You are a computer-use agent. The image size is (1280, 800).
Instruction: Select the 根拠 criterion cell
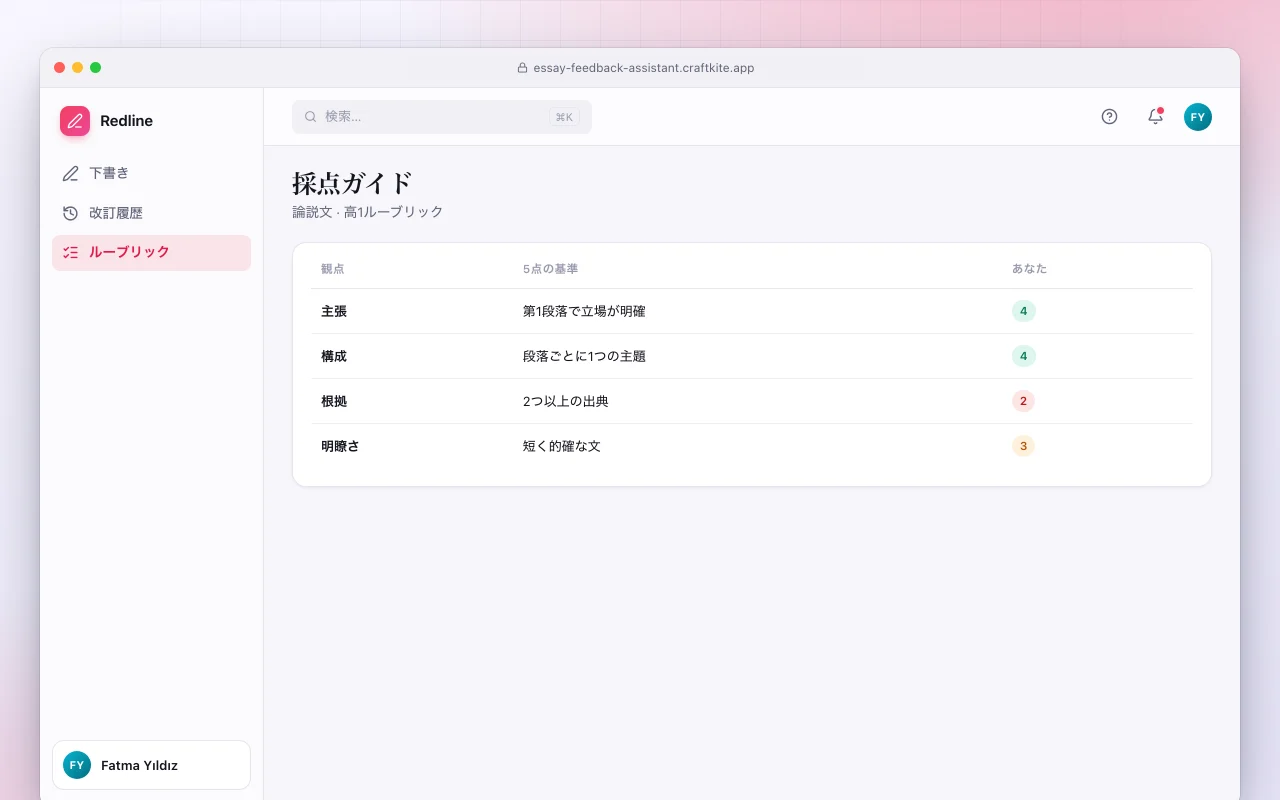point(334,401)
